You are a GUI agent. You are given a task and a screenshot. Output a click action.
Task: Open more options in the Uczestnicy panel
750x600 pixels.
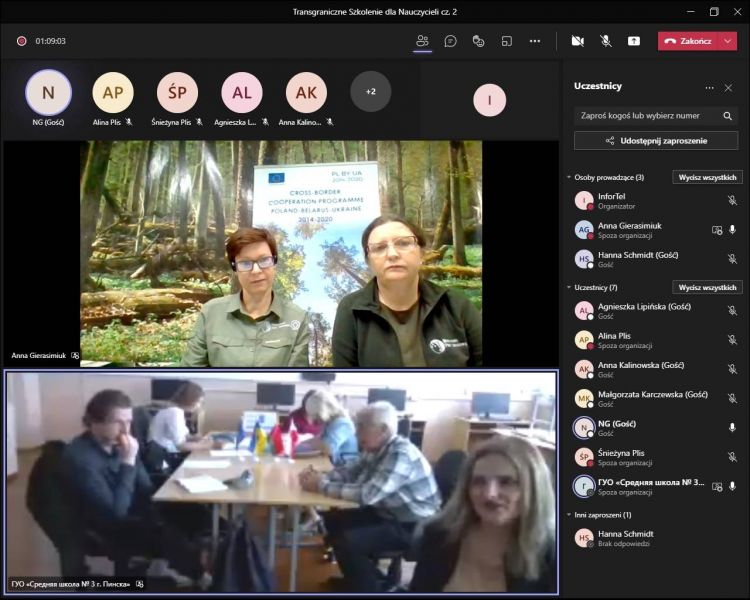point(710,88)
